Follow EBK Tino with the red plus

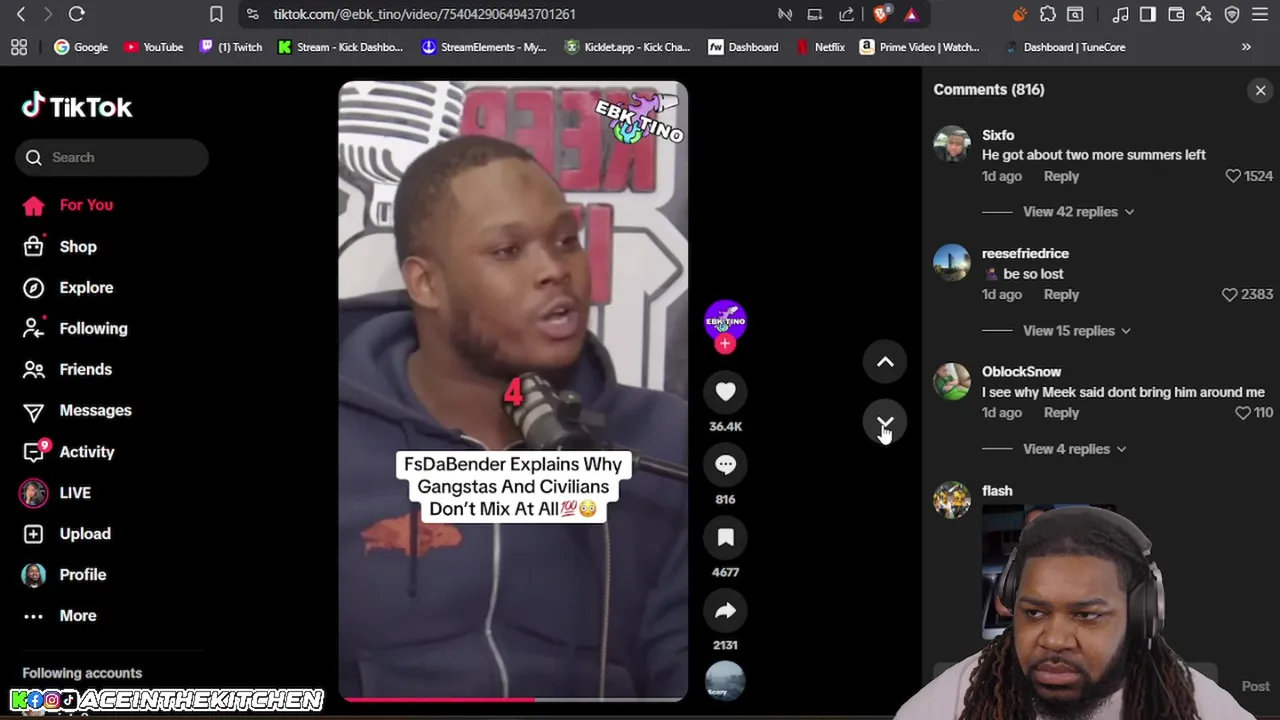click(725, 344)
